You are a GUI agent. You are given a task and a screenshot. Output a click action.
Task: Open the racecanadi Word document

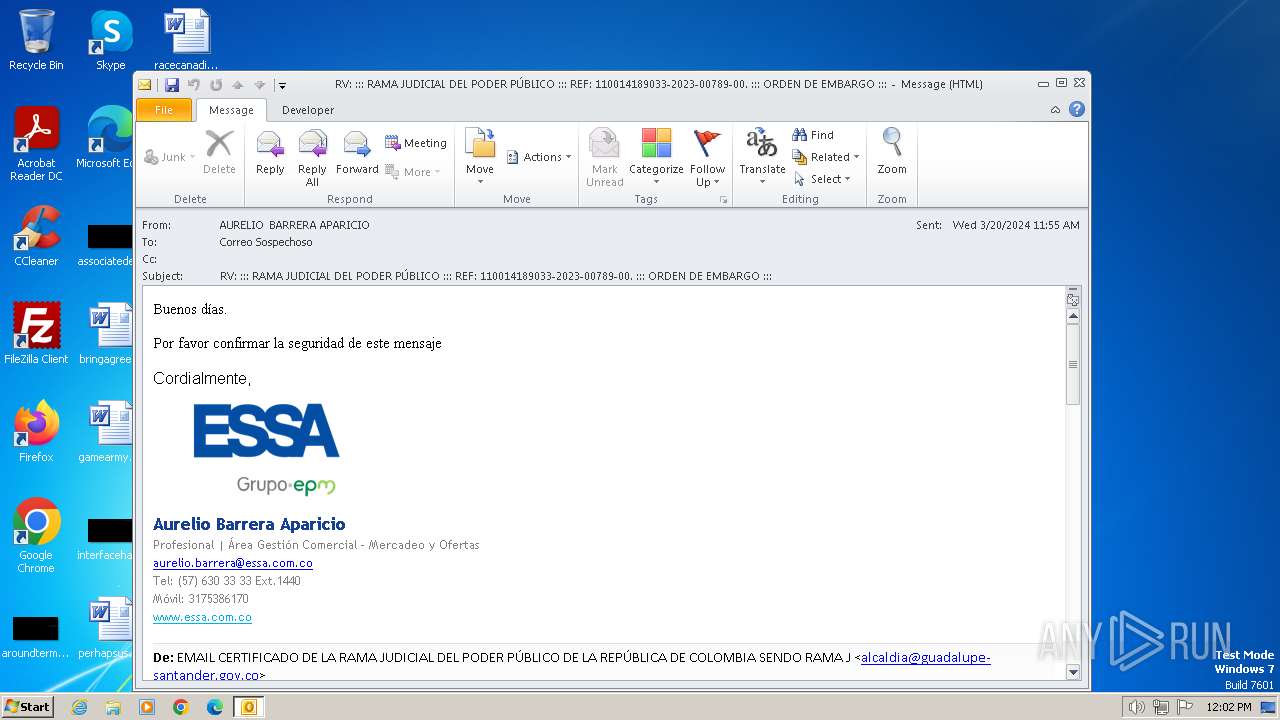[187, 40]
